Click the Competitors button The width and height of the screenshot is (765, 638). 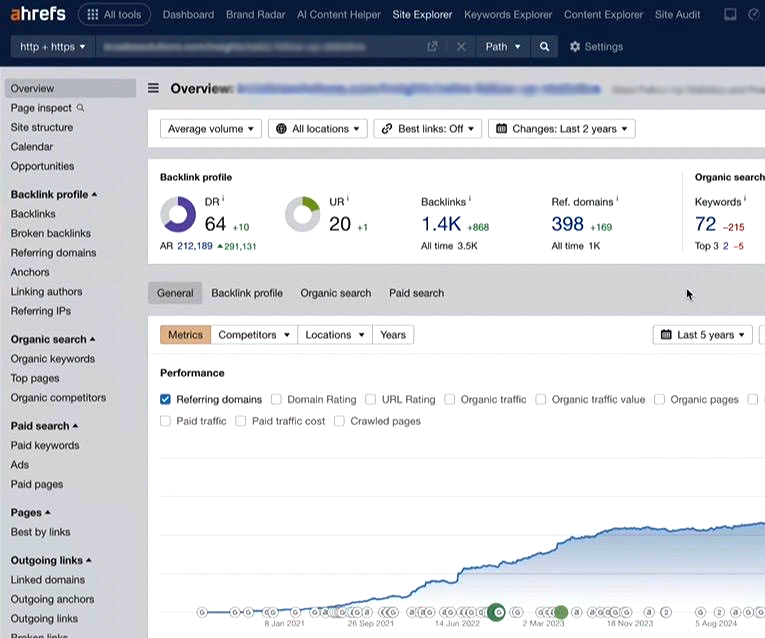(254, 335)
